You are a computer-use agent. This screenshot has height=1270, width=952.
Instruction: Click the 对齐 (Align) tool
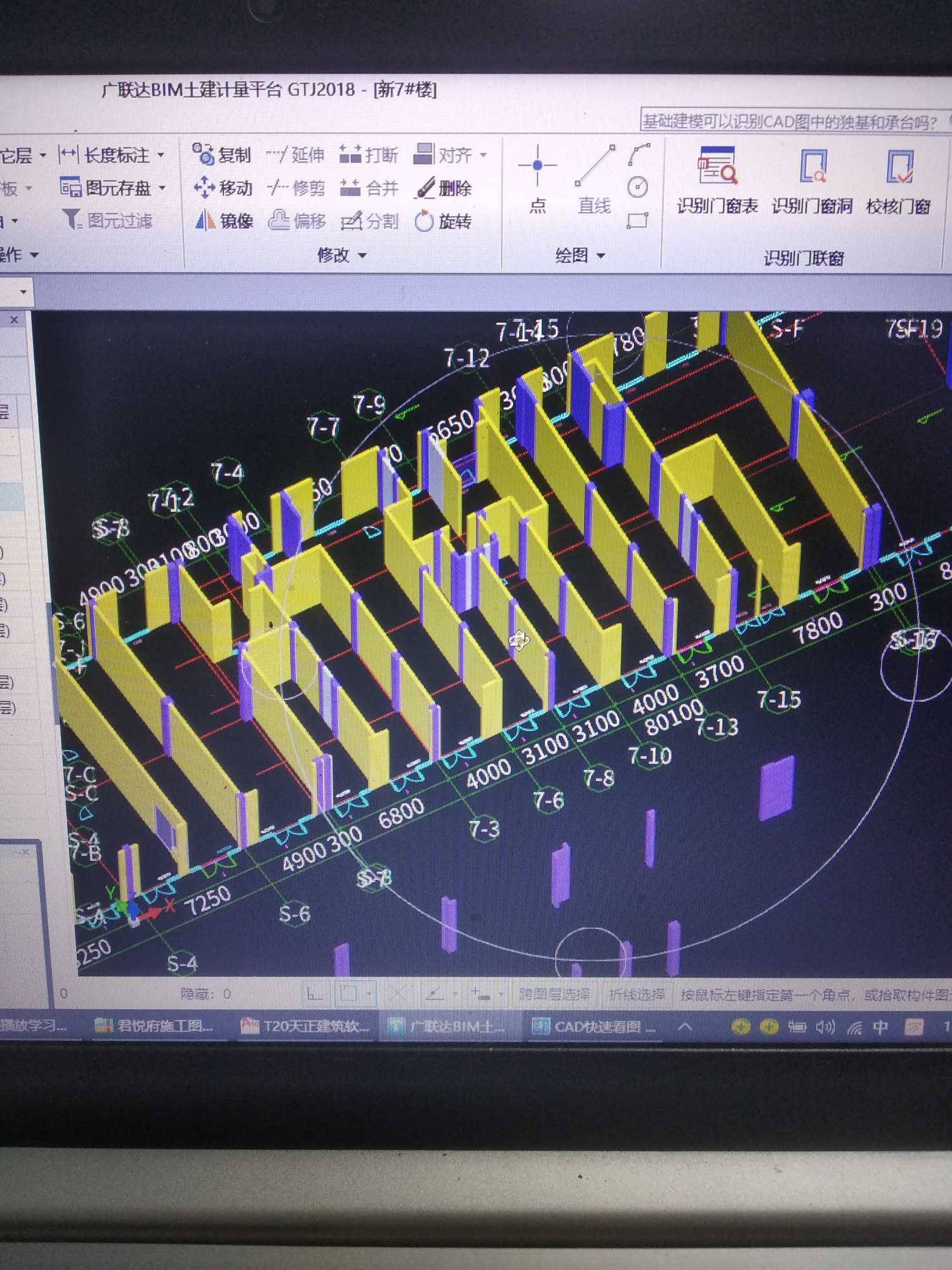(443, 154)
